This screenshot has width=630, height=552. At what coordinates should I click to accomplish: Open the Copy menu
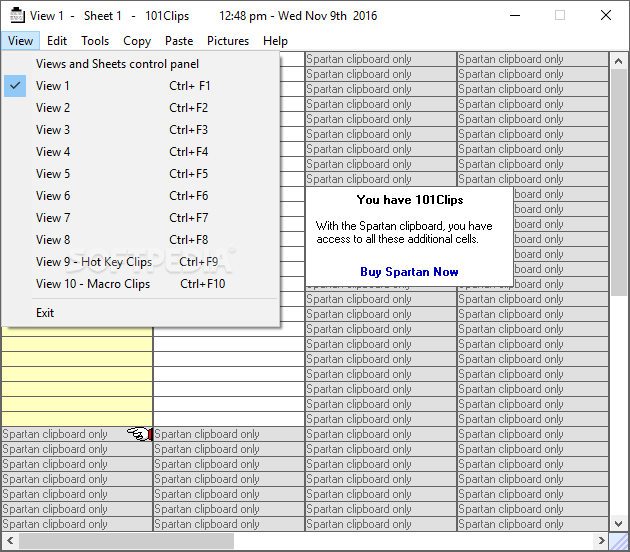(x=137, y=41)
